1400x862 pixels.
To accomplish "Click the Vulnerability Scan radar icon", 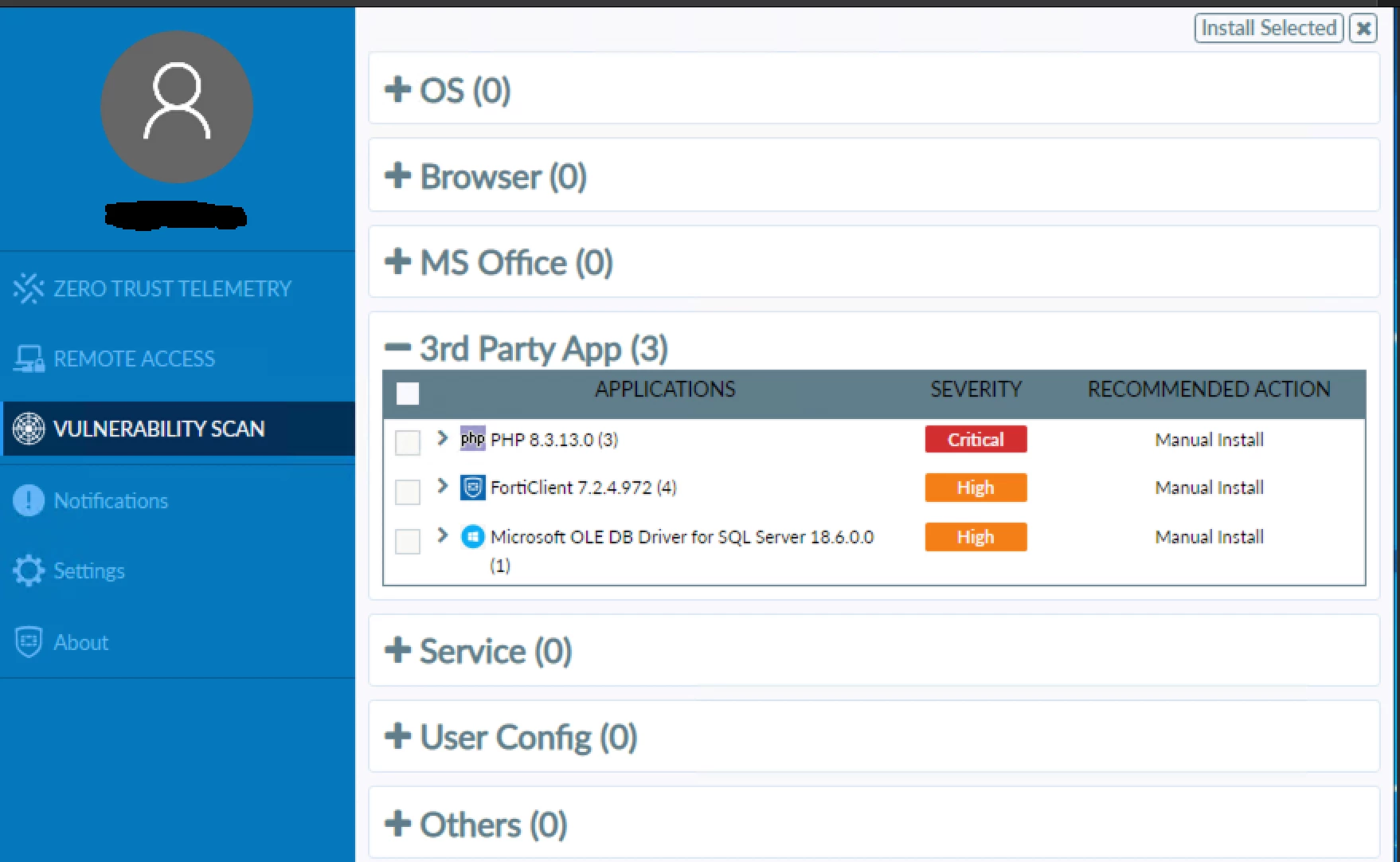I will 29,429.
